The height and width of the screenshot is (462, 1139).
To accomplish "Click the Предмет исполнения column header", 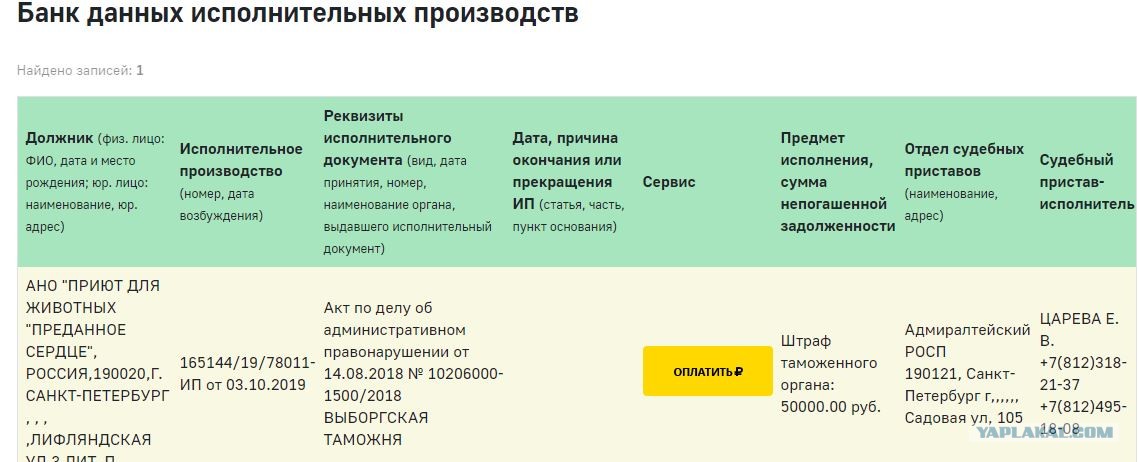I will pos(838,182).
